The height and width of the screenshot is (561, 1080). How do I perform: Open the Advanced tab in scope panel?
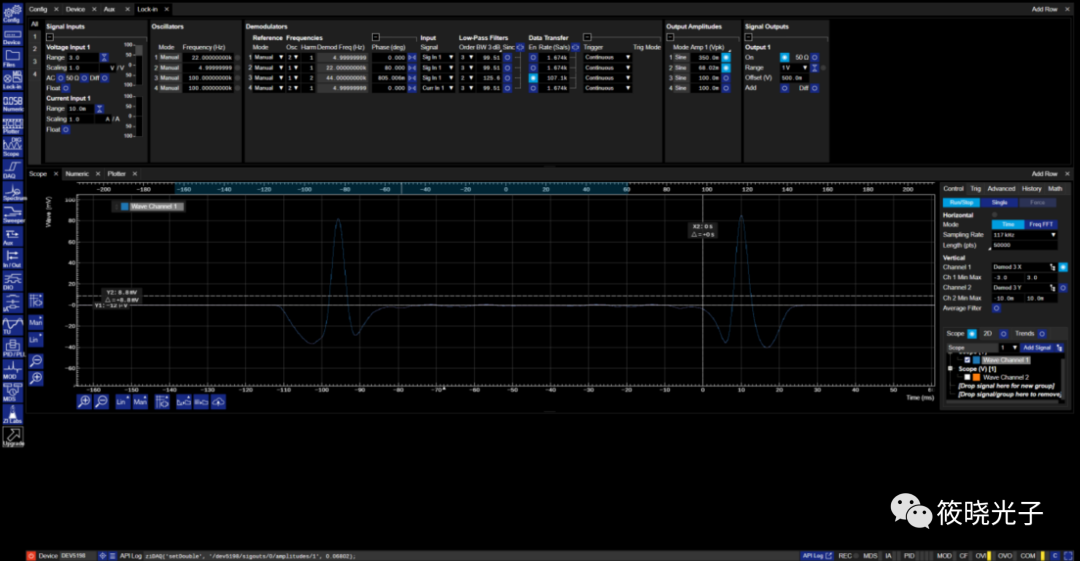(x=1001, y=188)
